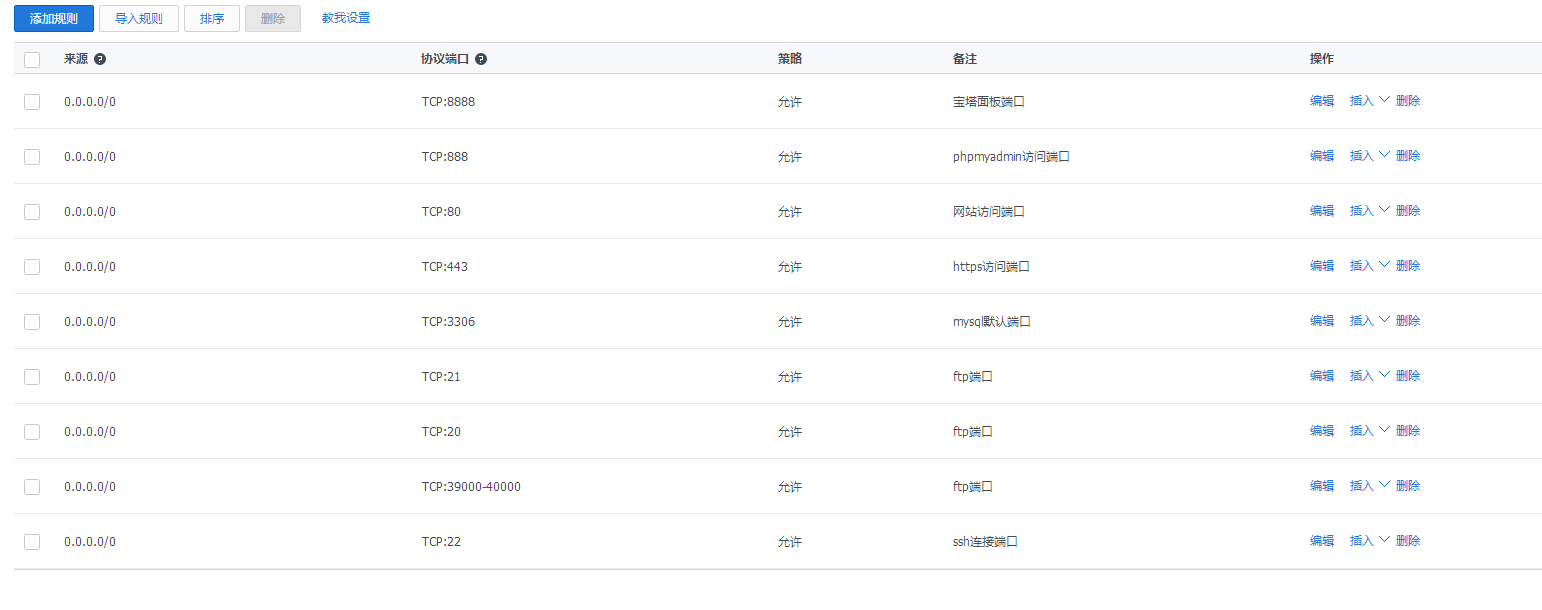Screen dimensions: 1542x610
Task: Click the phpmyadmin访问端口 remark text
Action: (1012, 157)
